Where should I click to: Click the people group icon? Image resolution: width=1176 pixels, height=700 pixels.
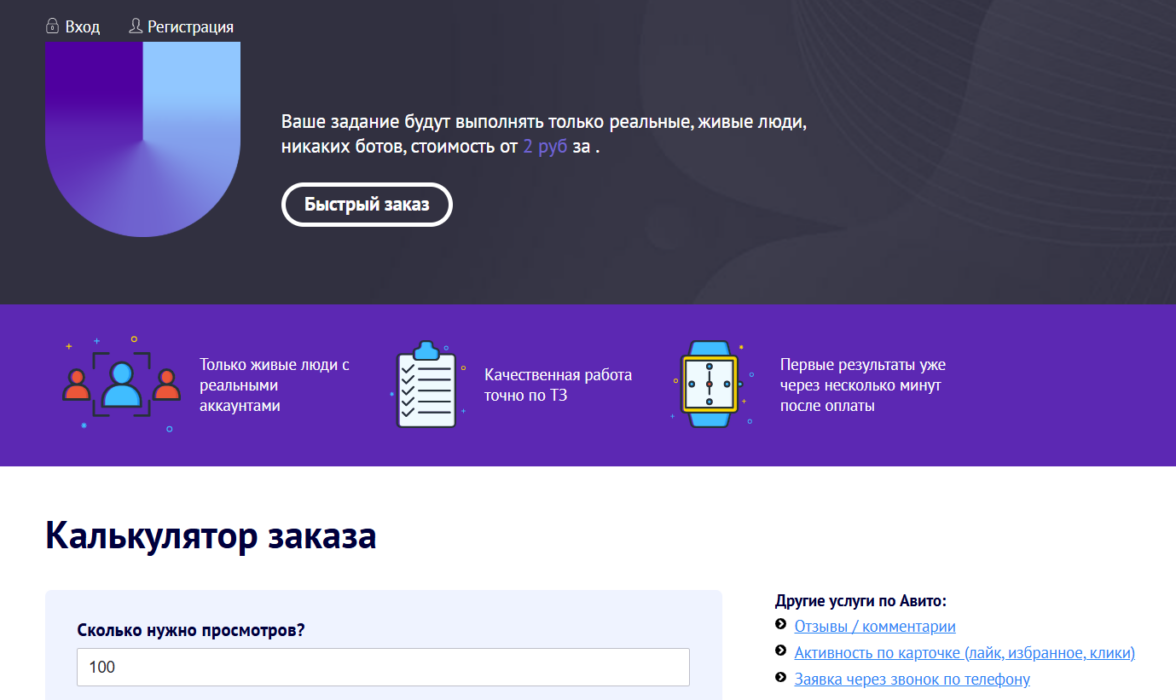tap(122, 383)
